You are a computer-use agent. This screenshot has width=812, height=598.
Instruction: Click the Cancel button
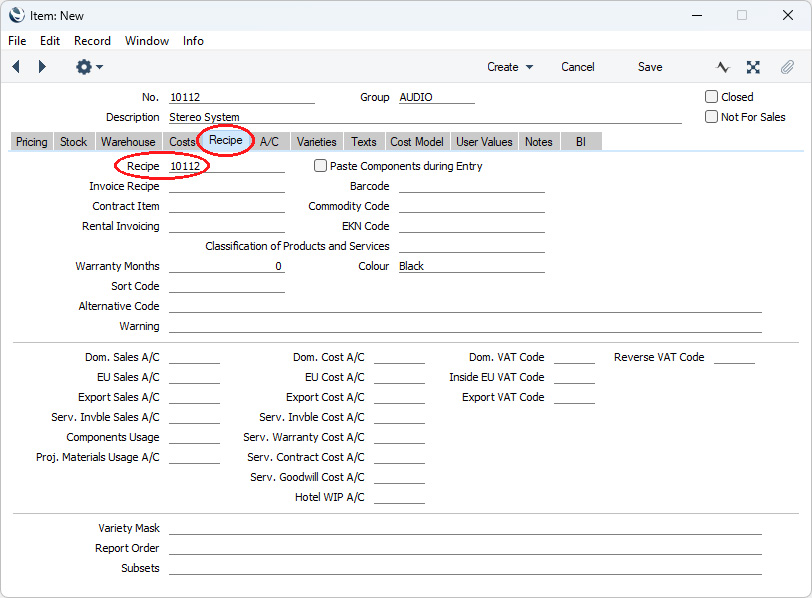click(x=577, y=67)
